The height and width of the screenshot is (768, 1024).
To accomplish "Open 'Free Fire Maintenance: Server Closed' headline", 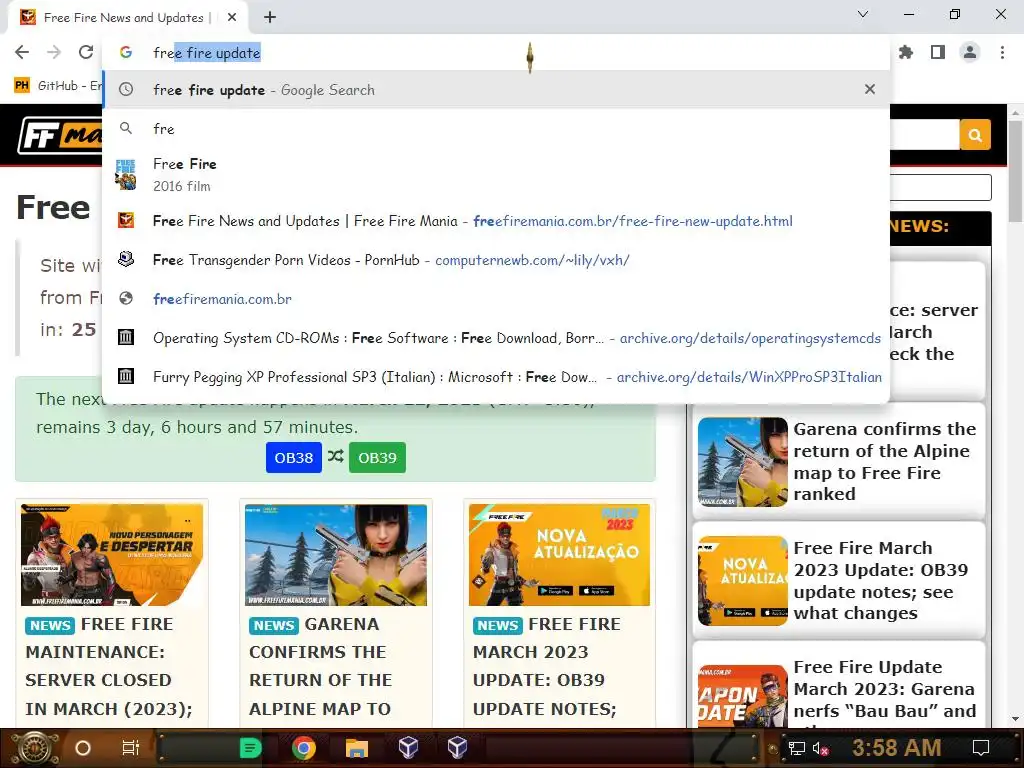I will [x=109, y=667].
